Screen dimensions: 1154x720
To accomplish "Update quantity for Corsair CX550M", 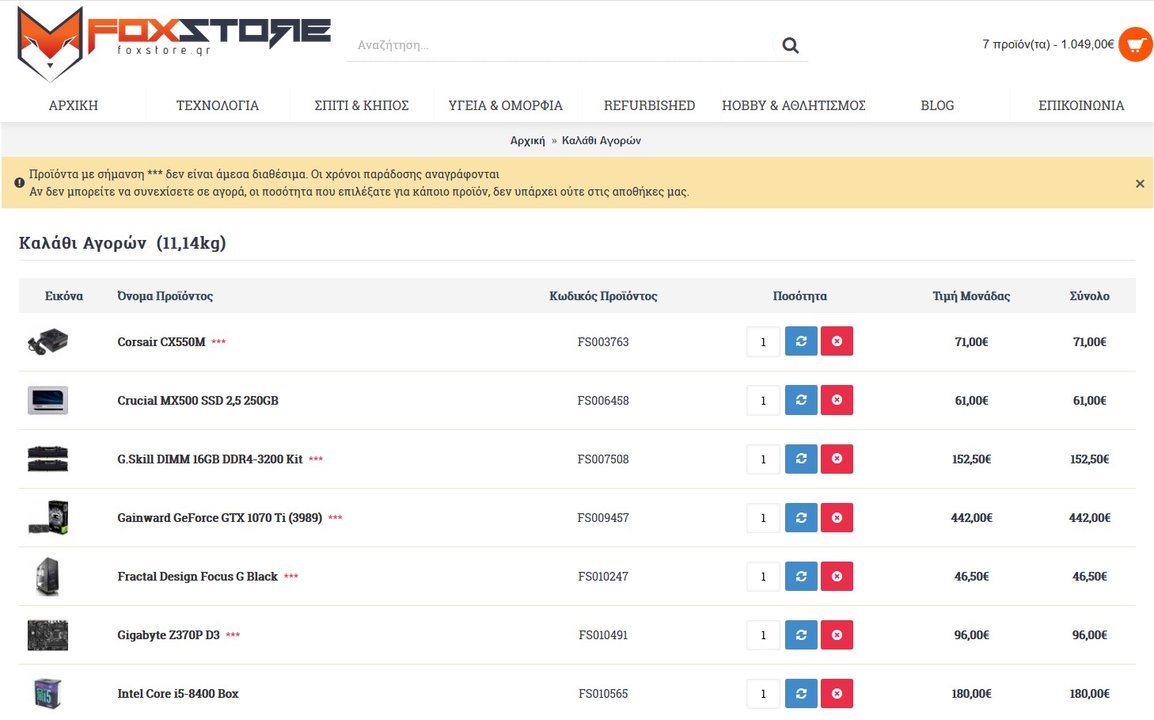I will [801, 342].
